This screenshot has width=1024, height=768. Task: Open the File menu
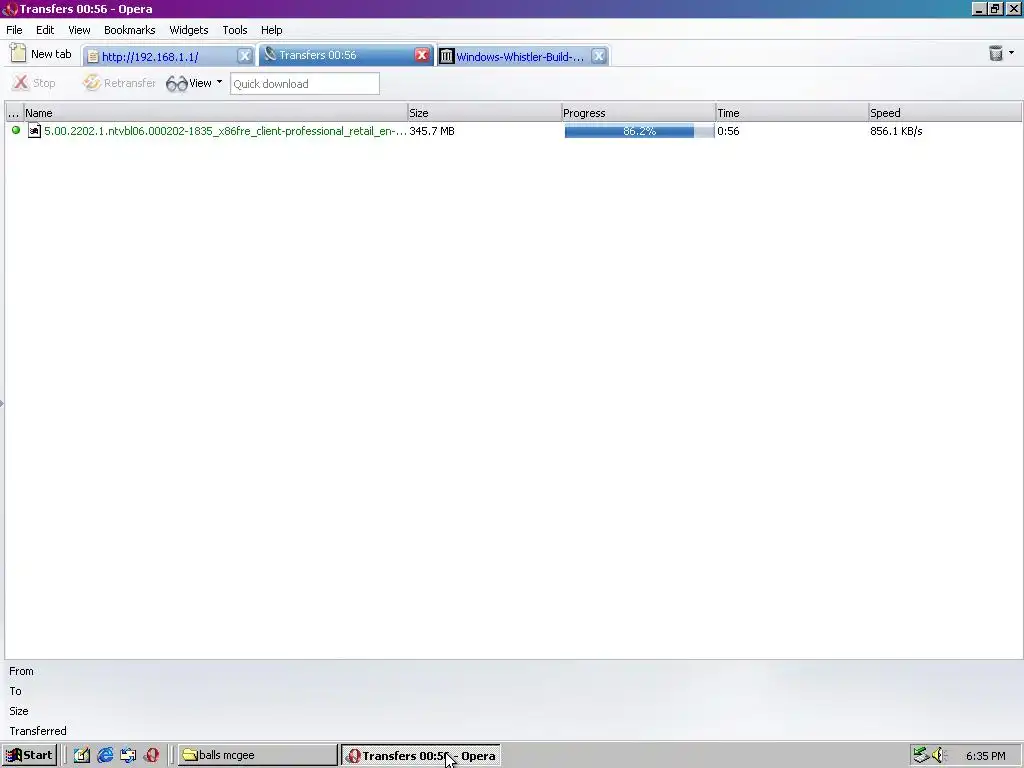pos(14,30)
